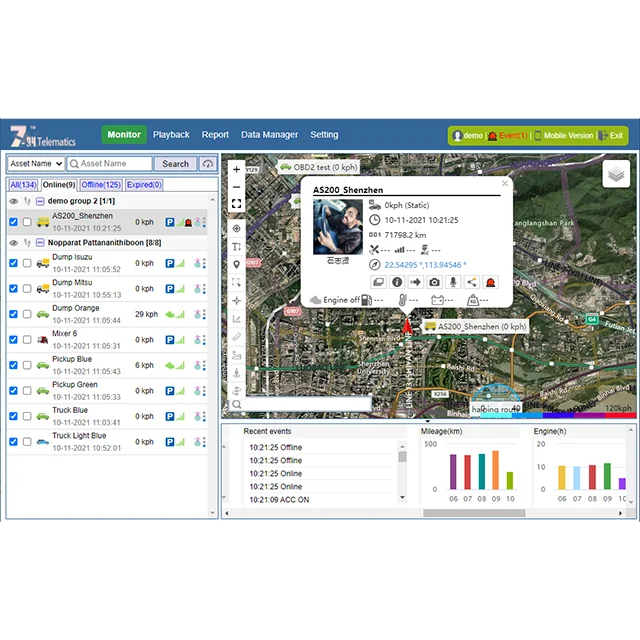Click the map search magnifier icon

pyautogui.click(x=236, y=404)
